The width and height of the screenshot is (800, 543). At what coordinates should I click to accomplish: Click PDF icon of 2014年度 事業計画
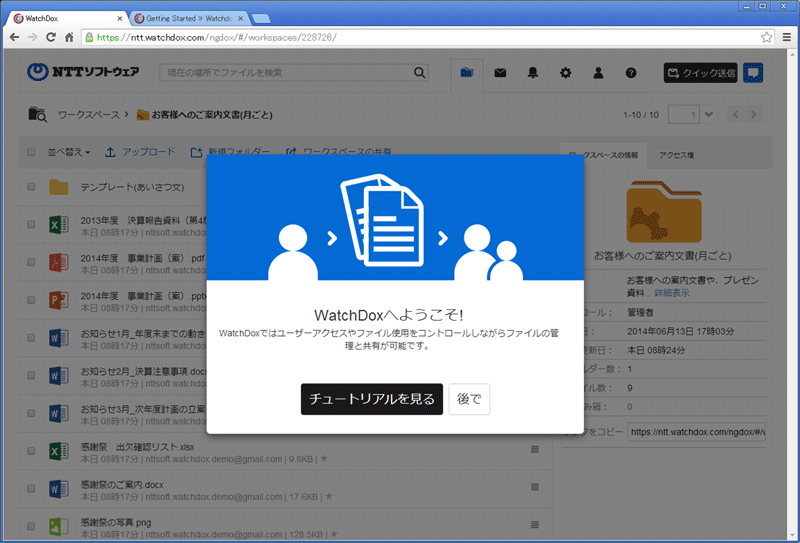(x=59, y=262)
